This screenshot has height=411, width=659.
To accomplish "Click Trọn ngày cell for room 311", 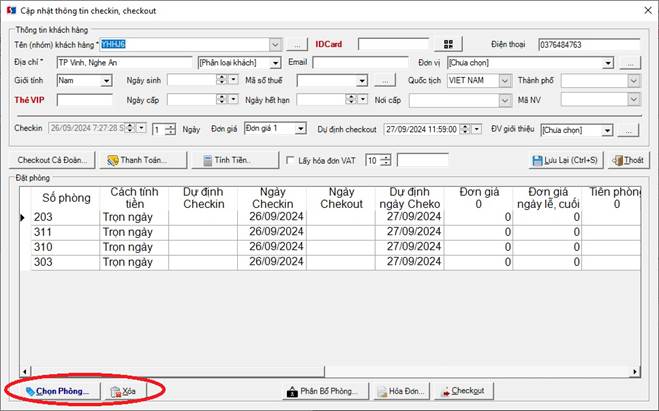I will [x=134, y=232].
